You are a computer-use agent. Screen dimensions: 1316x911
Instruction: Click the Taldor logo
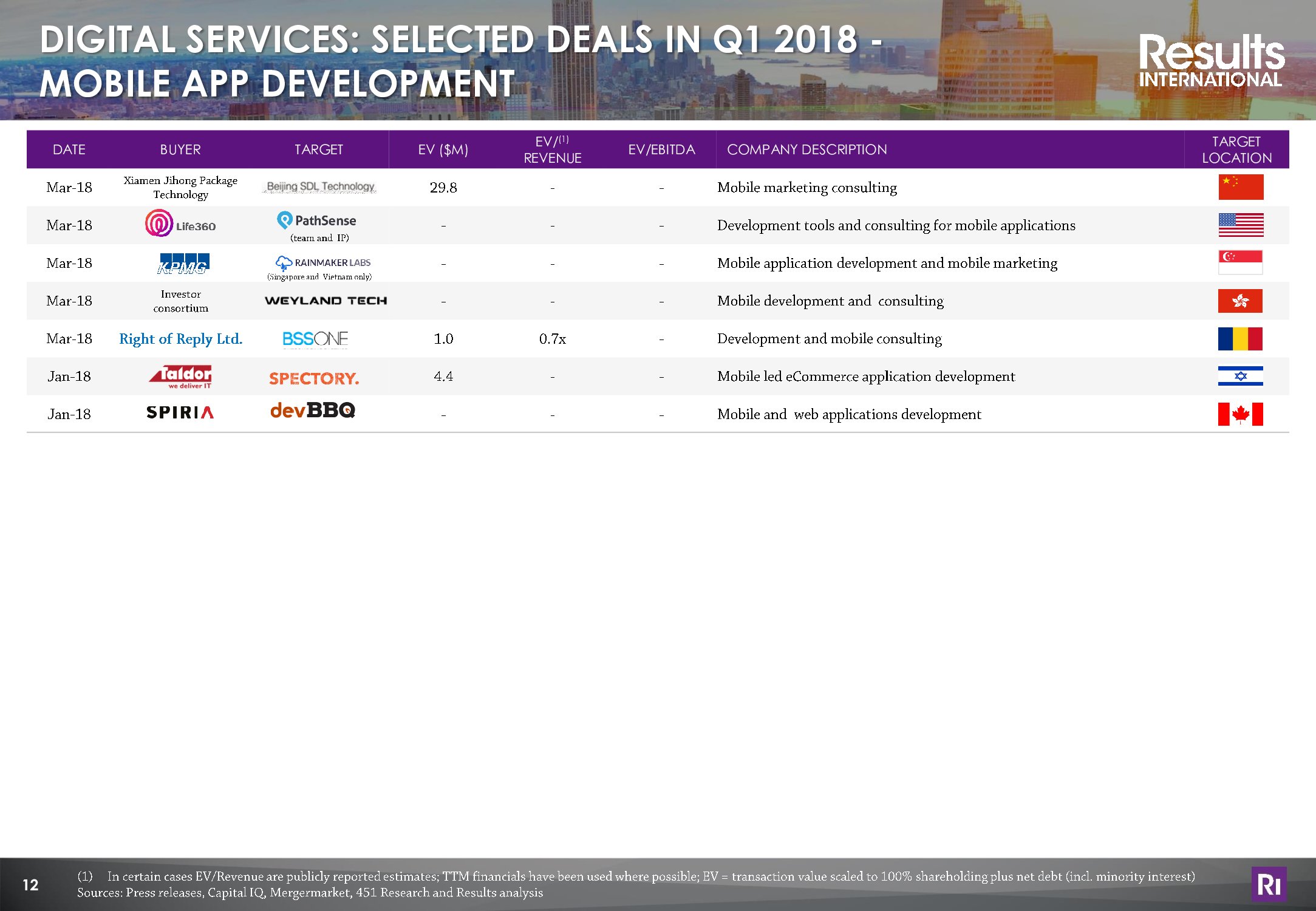[181, 377]
